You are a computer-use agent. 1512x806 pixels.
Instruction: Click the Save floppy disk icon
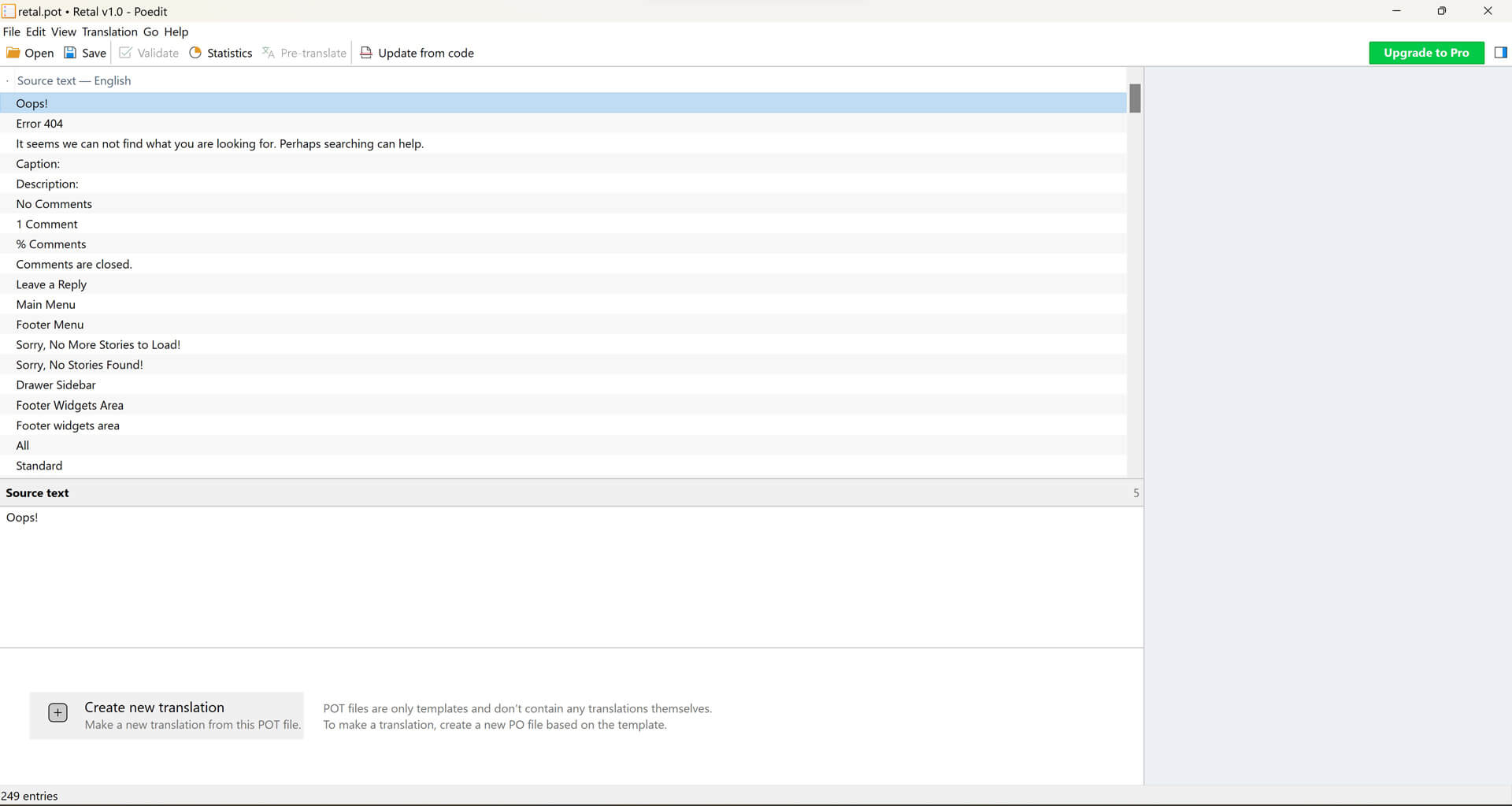[70, 53]
